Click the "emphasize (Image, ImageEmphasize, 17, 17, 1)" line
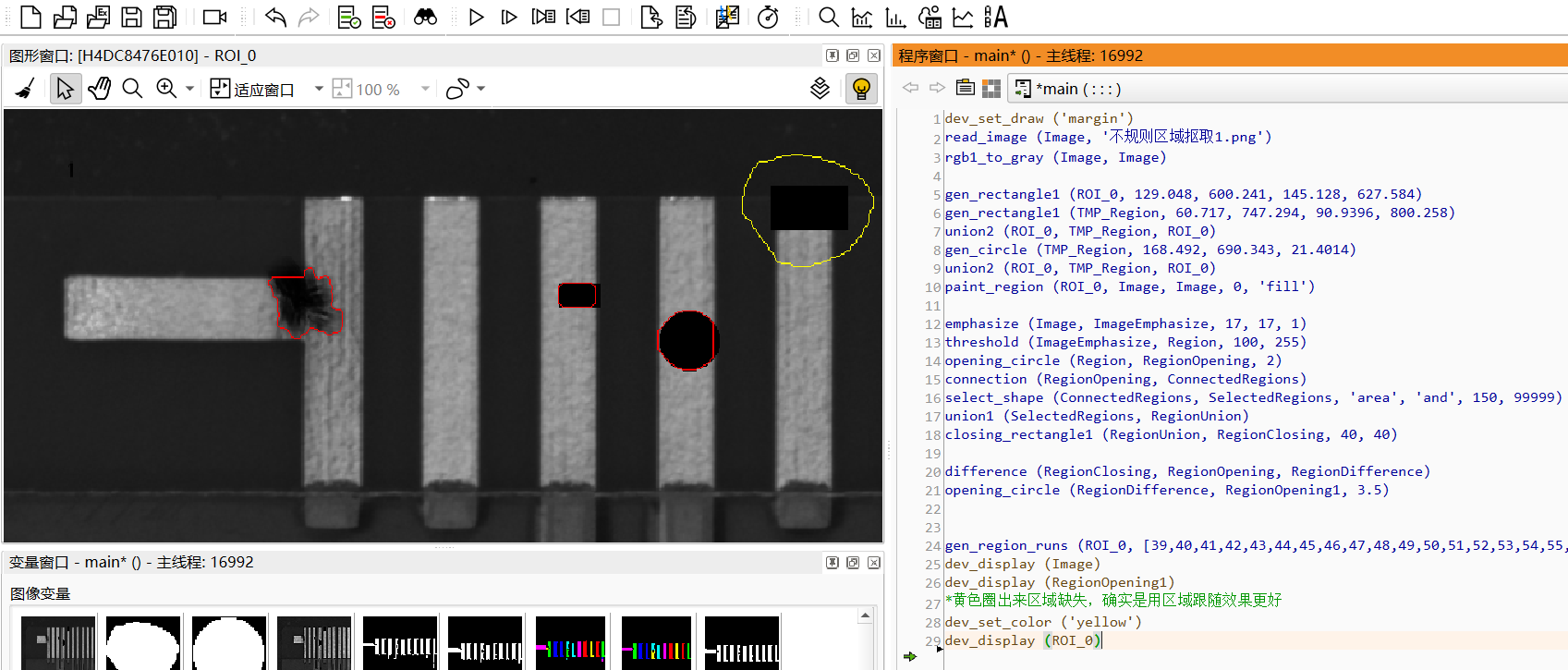1568x670 pixels. tap(1125, 323)
